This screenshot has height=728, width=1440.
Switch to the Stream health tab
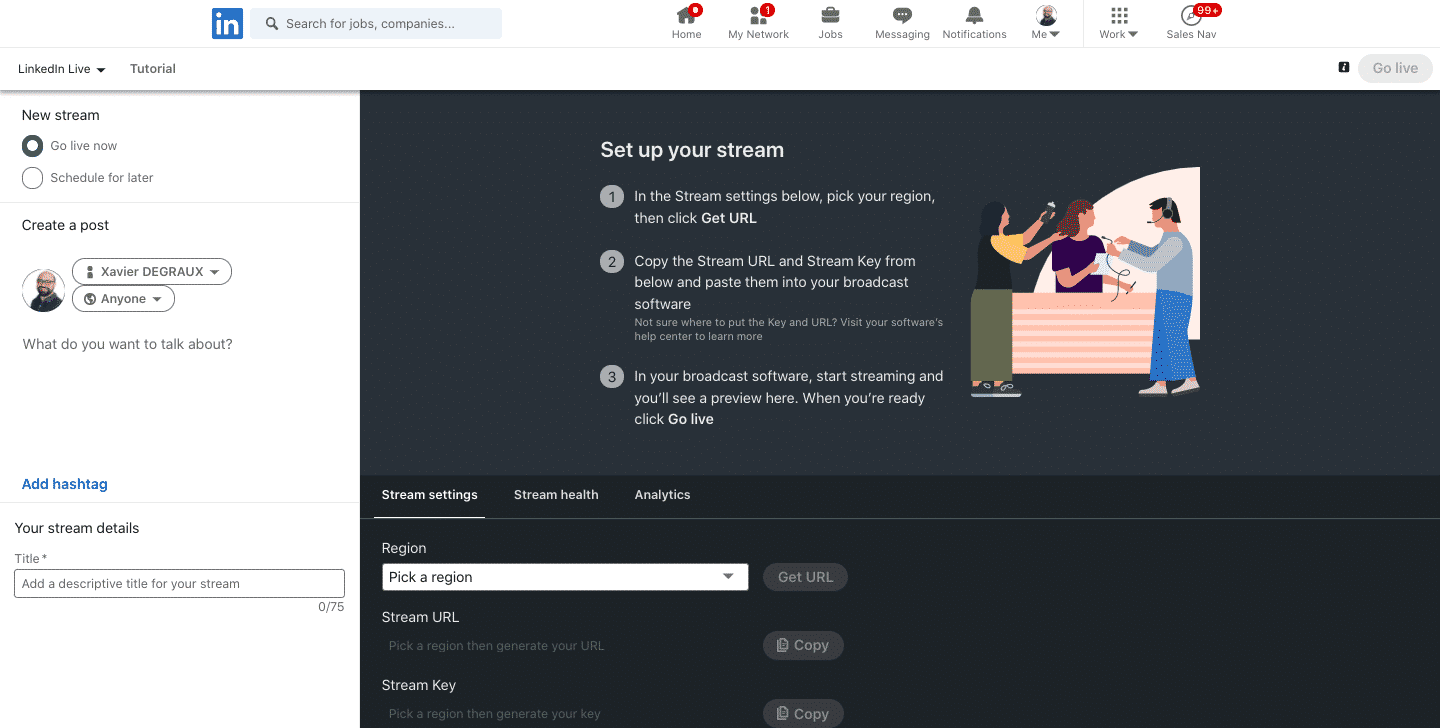coord(556,495)
